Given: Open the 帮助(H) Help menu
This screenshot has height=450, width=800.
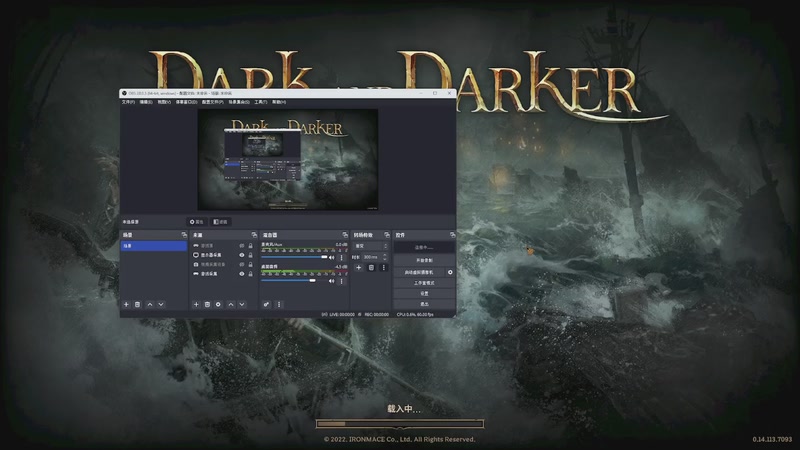Looking at the screenshot, I should [x=279, y=102].
